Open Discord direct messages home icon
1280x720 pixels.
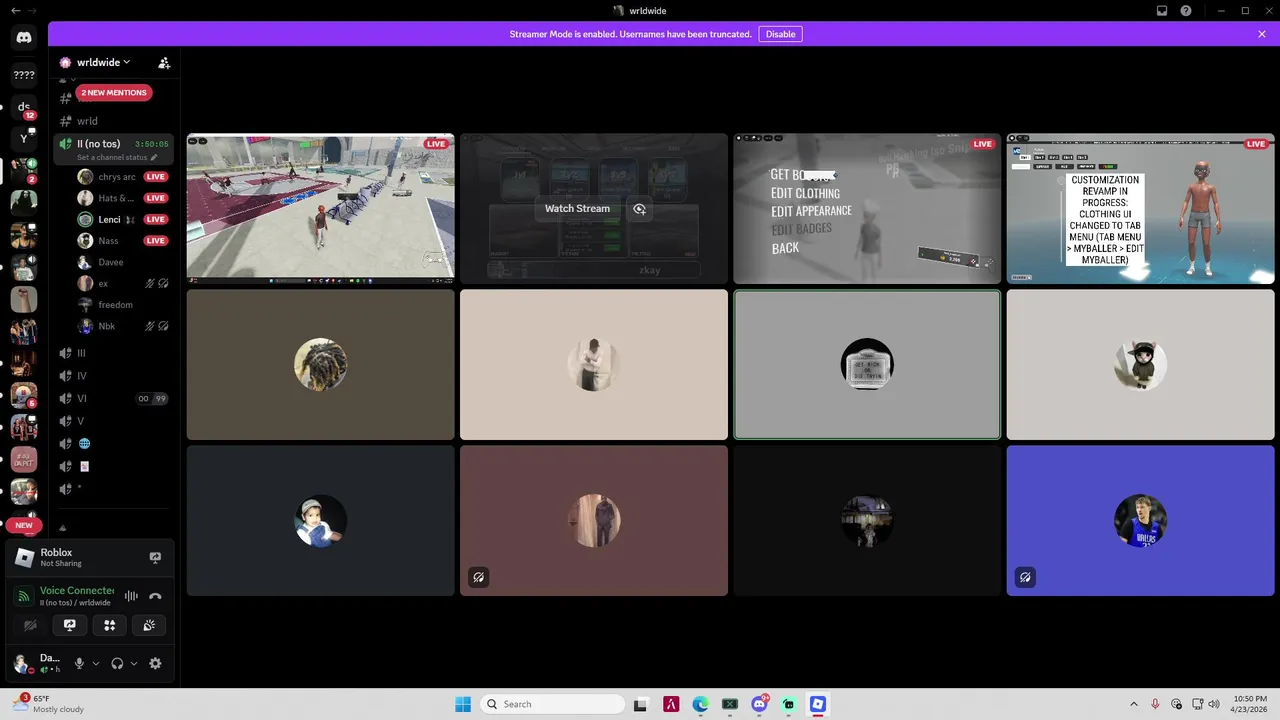[x=24, y=38]
